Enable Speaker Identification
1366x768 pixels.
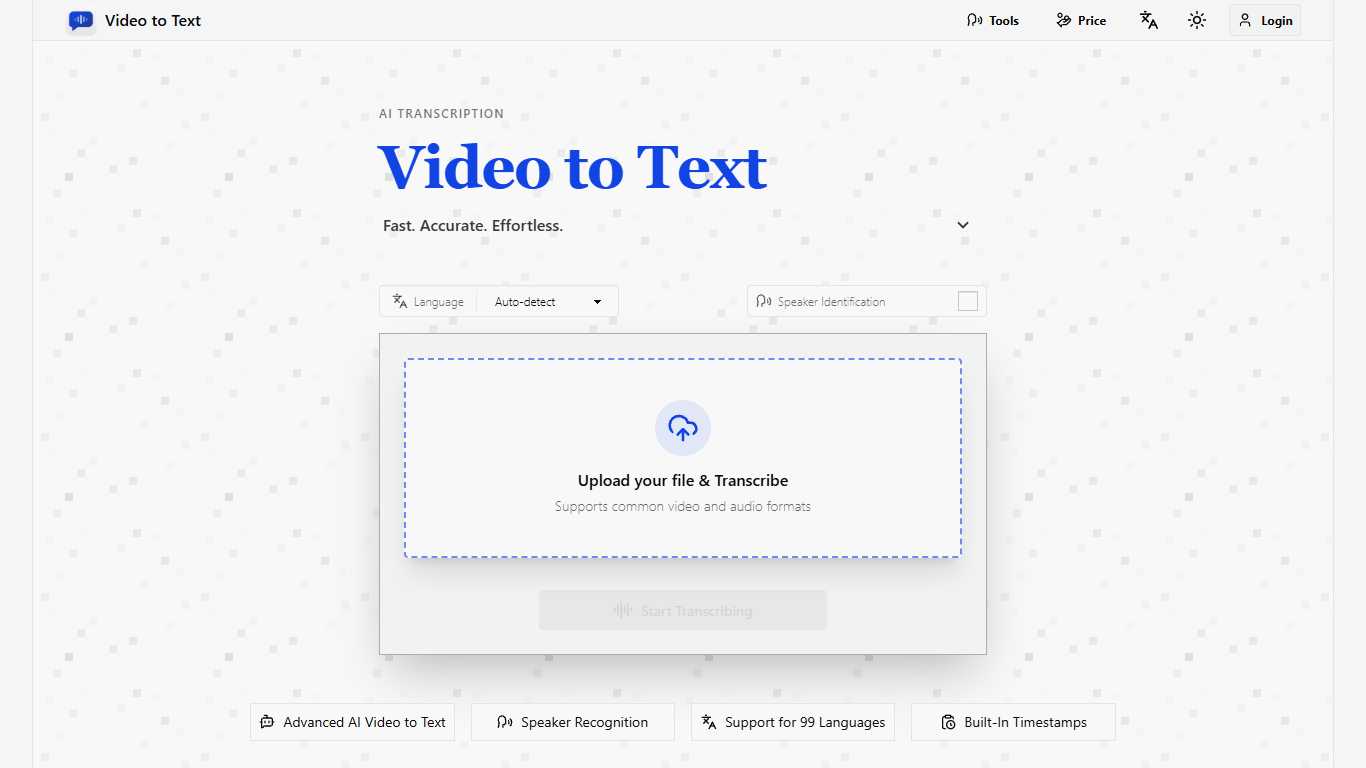(x=967, y=300)
